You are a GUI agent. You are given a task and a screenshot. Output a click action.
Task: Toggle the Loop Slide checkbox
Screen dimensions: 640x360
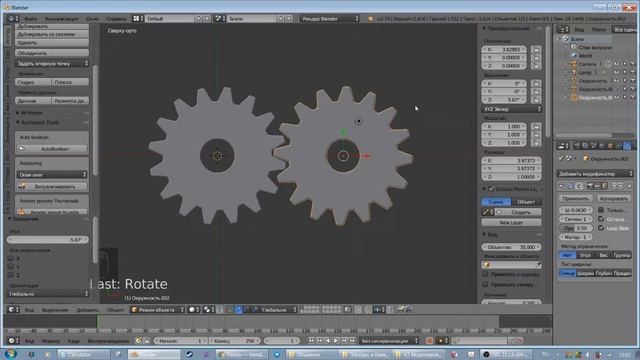pos(601,228)
